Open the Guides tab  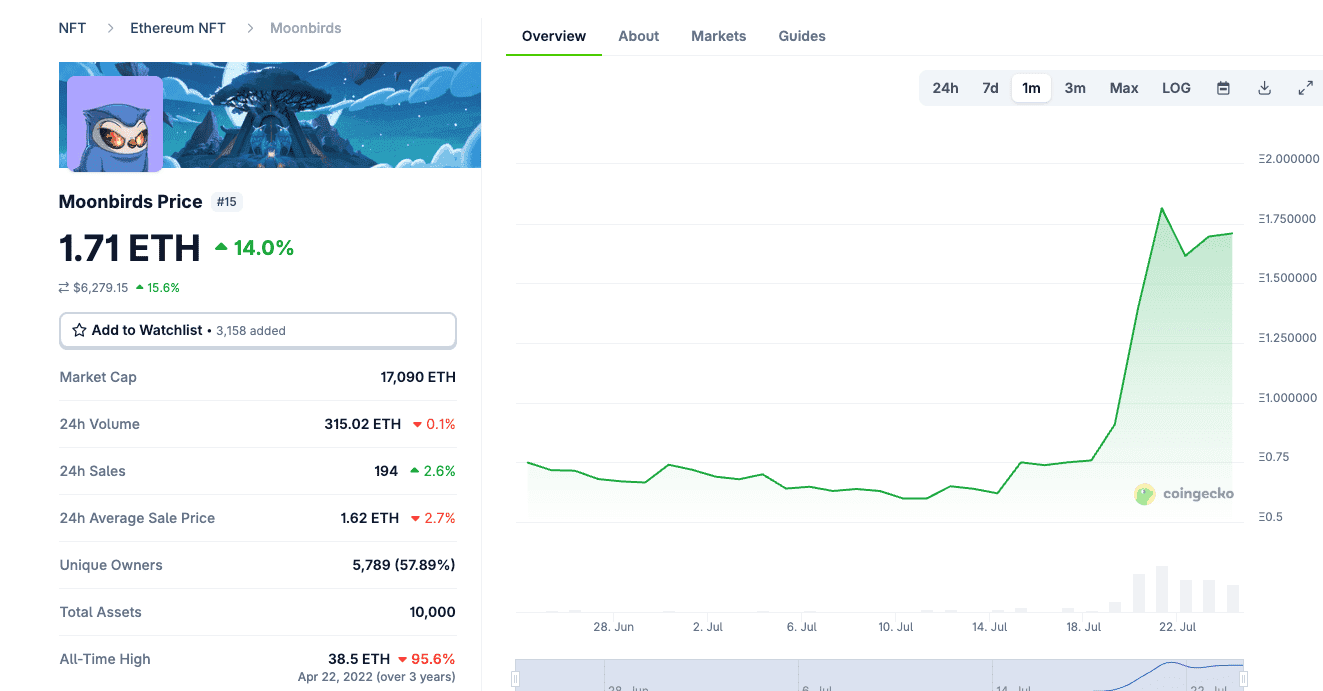point(802,36)
